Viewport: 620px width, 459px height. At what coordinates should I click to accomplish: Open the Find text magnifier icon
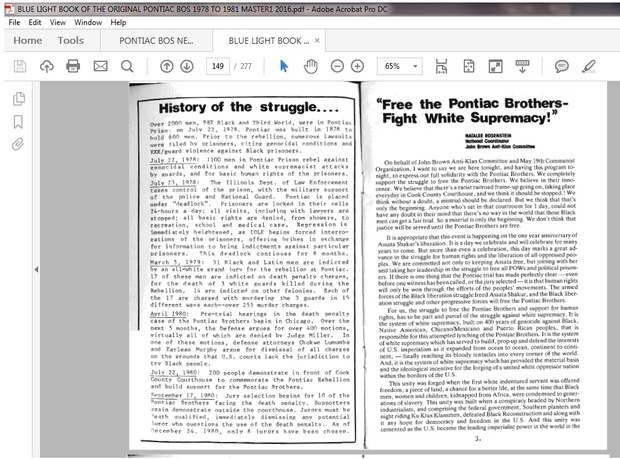pyautogui.click(x=127, y=66)
